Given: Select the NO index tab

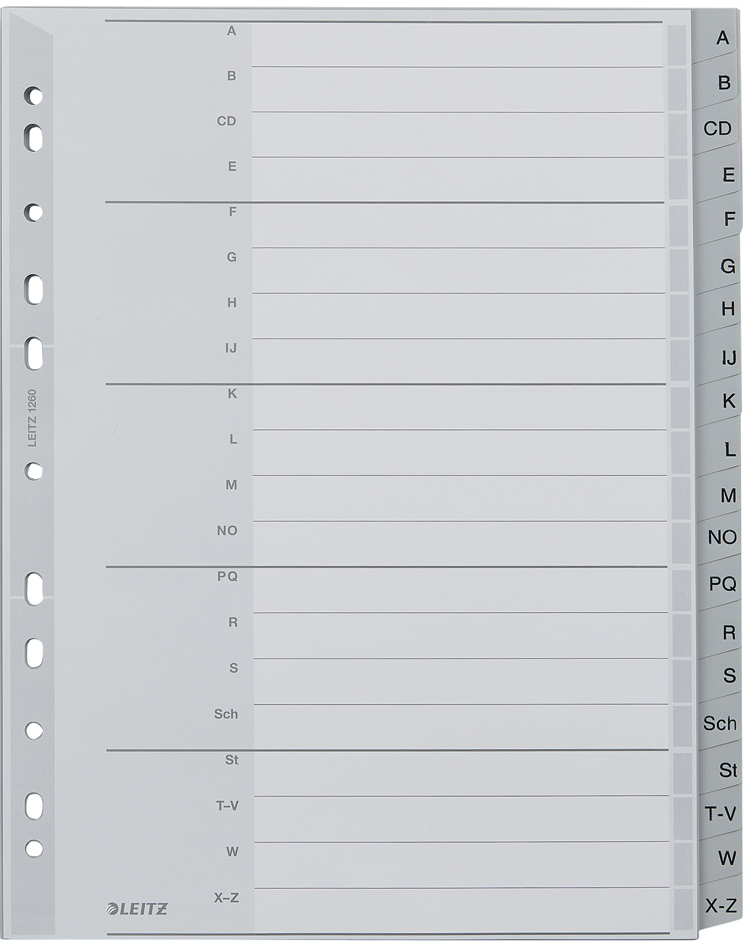Looking at the screenshot, I should 721,536.
